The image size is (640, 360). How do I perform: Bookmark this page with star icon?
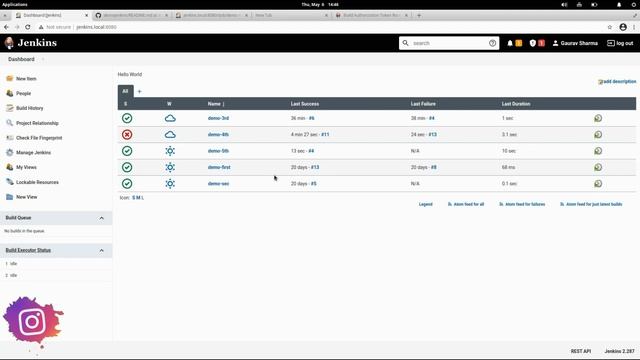(609, 27)
